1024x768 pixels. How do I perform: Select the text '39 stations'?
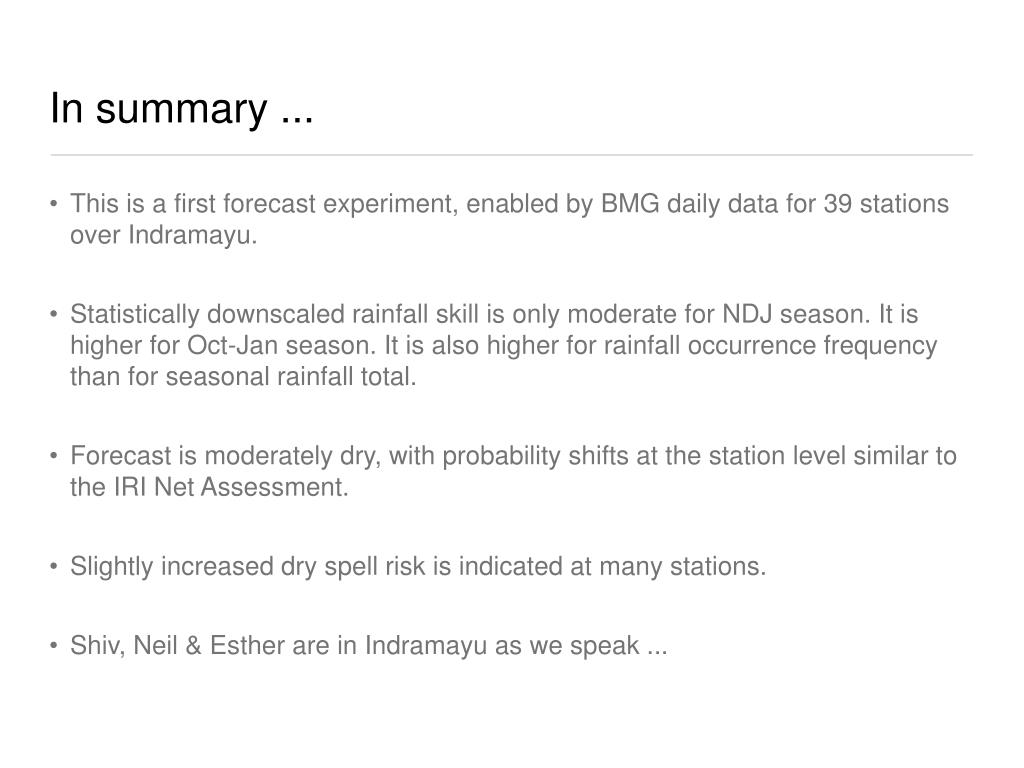click(x=886, y=204)
